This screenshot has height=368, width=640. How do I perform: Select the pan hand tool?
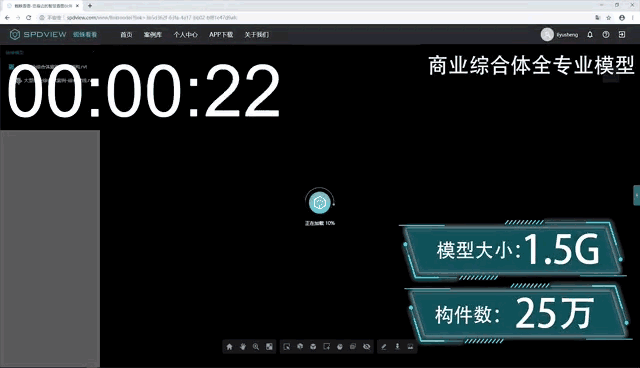(243, 347)
